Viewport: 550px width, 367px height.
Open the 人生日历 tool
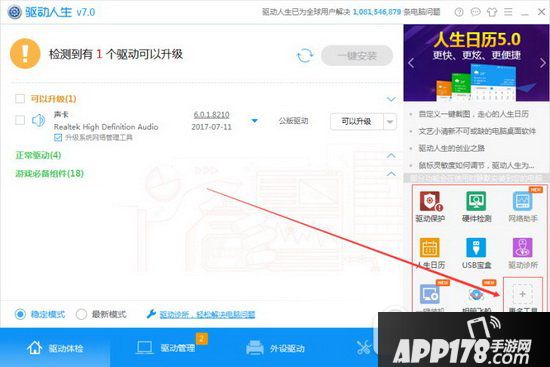[430, 253]
